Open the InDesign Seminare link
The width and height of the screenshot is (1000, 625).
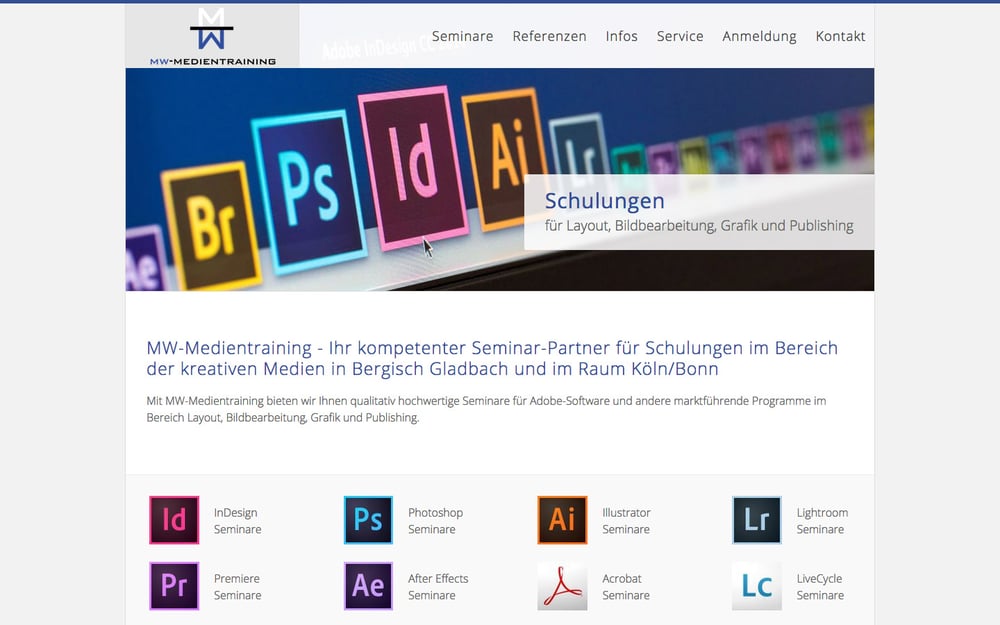tap(237, 520)
